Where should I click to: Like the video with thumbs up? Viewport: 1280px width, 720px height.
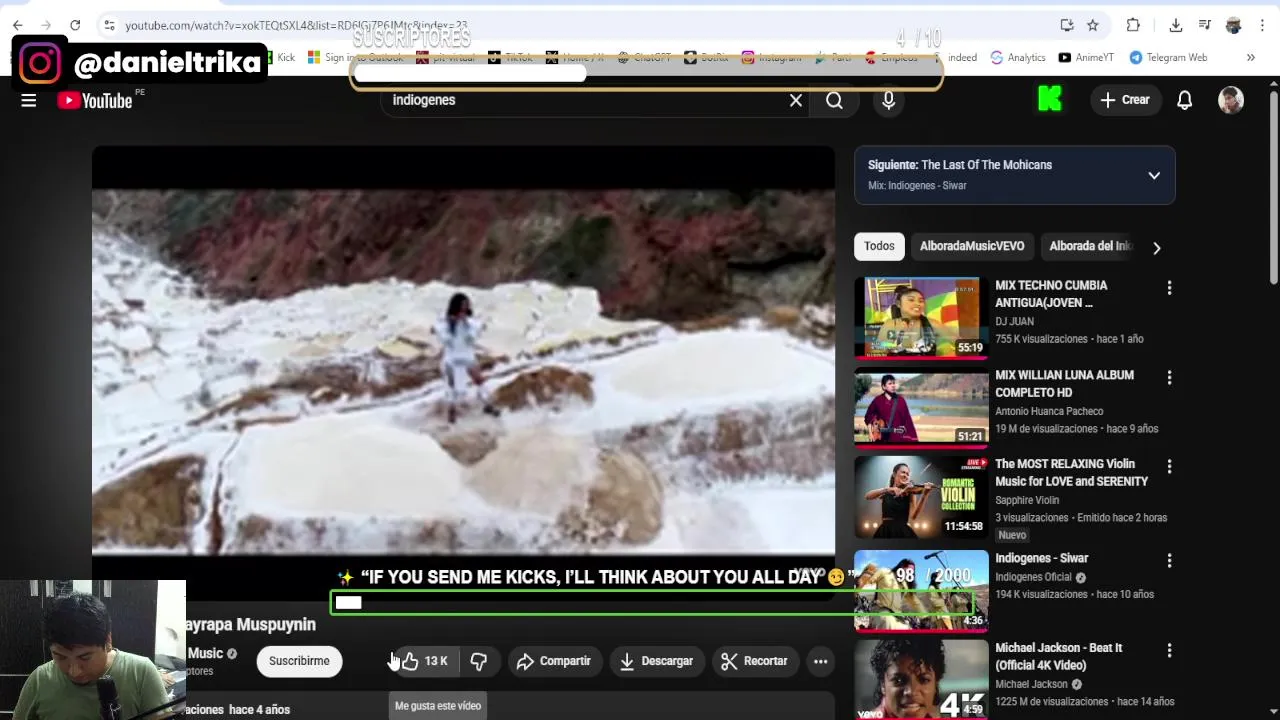[x=424, y=661]
